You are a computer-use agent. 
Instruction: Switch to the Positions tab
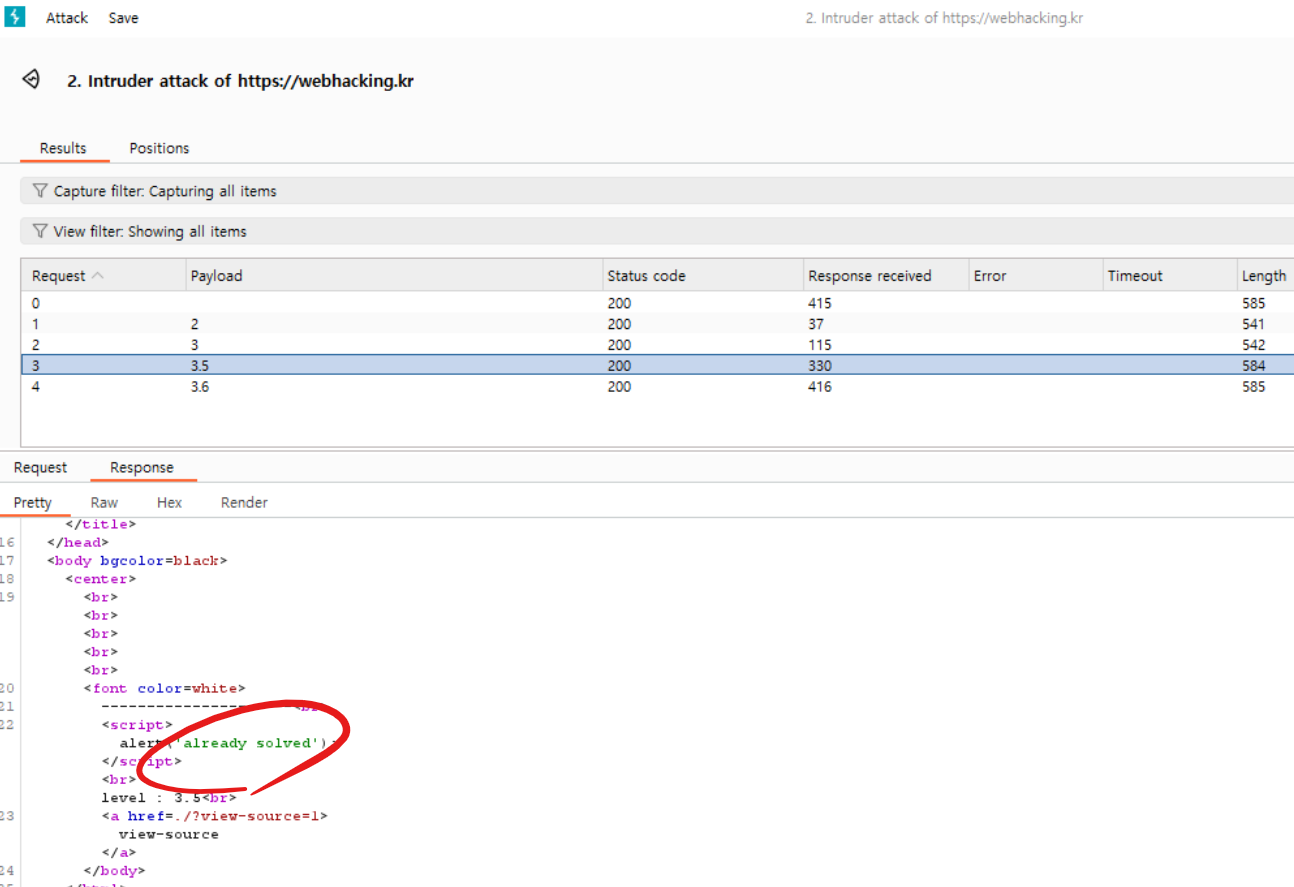pyautogui.click(x=159, y=148)
